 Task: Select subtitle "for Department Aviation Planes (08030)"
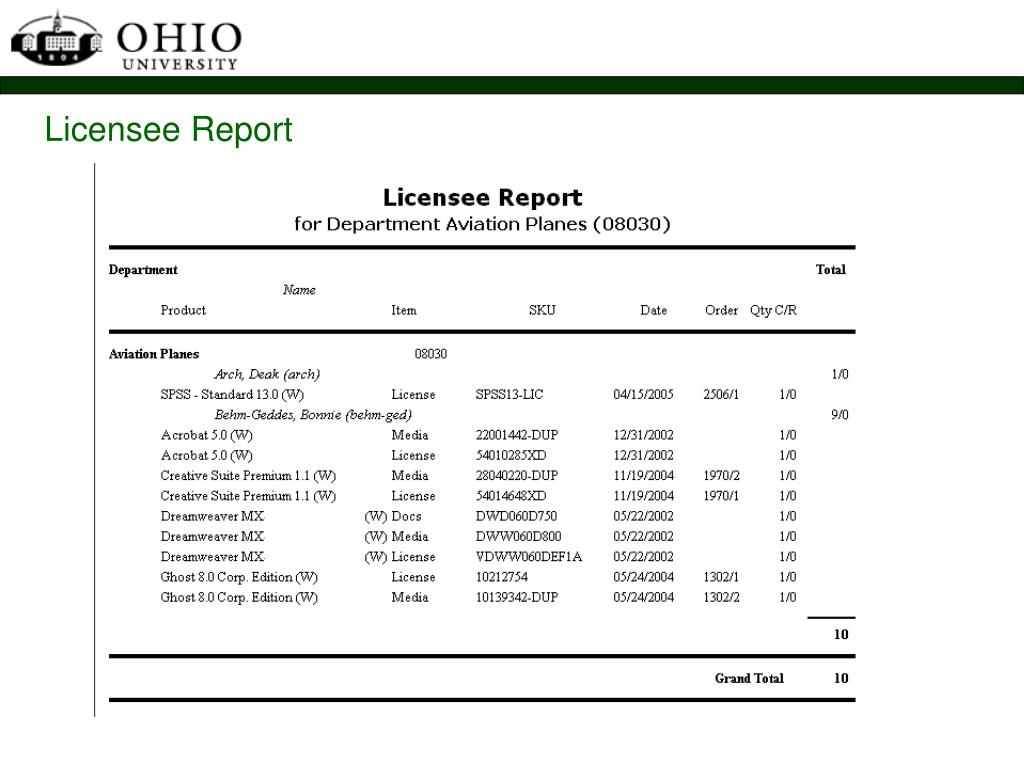click(x=482, y=224)
